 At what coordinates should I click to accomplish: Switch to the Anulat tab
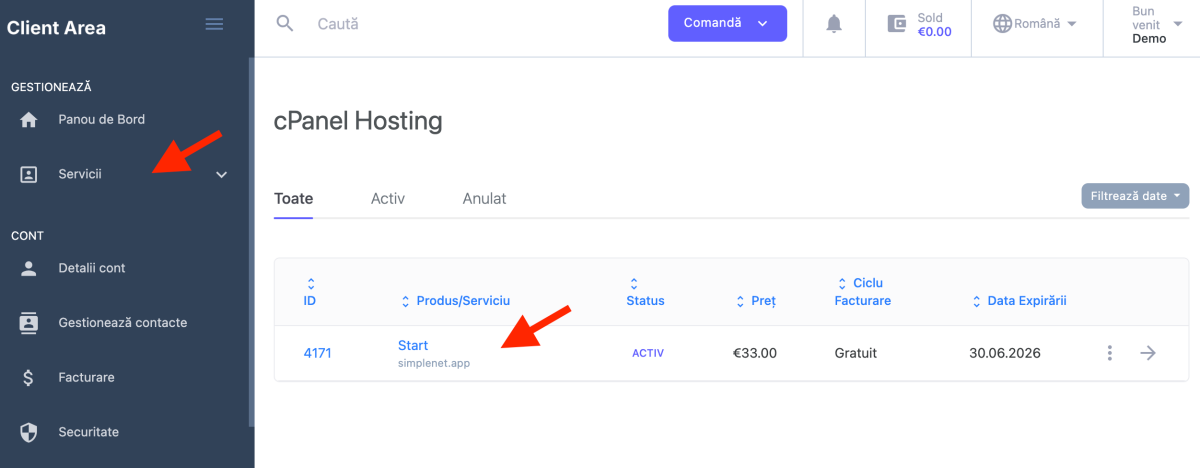click(484, 198)
